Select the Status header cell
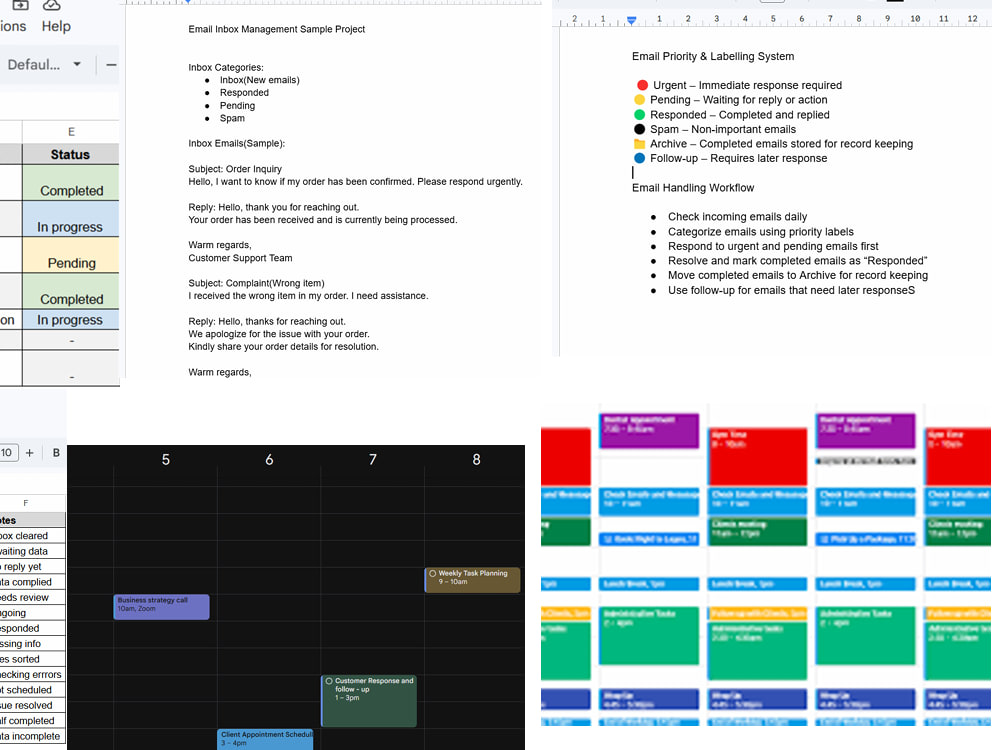The width and height of the screenshot is (1000, 750). coord(71,154)
